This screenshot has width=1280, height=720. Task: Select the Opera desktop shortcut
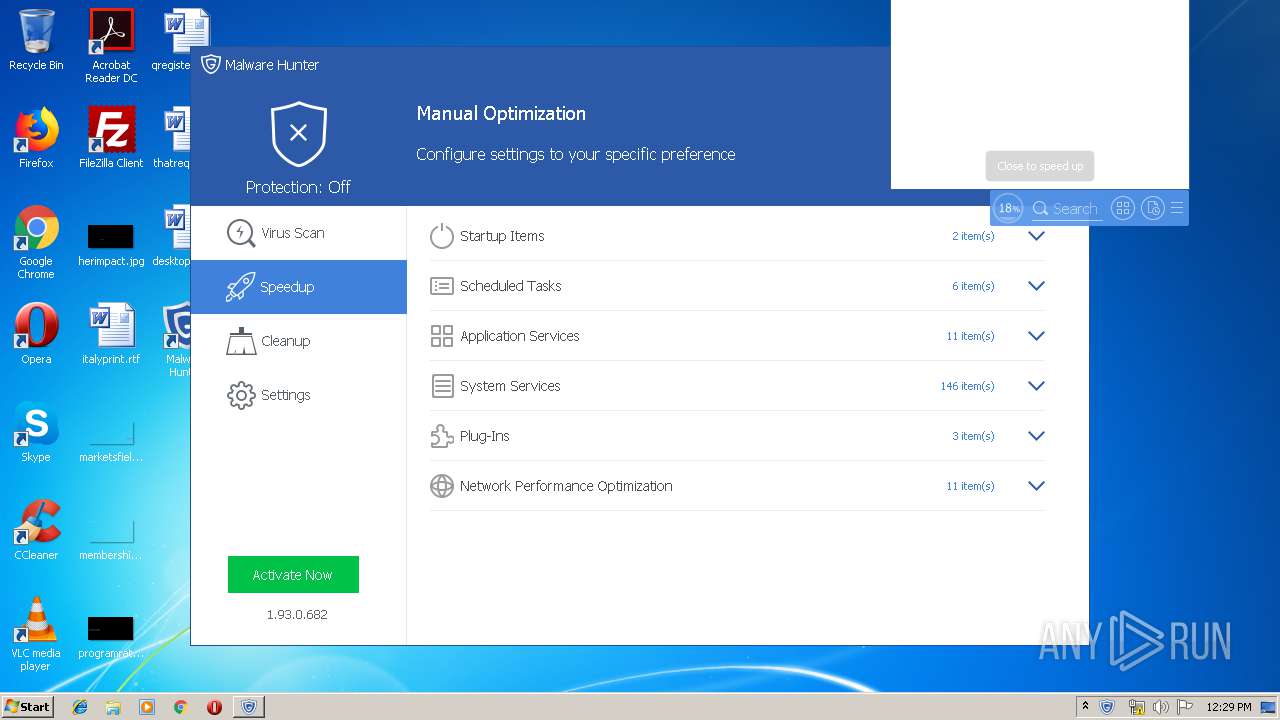[36, 334]
